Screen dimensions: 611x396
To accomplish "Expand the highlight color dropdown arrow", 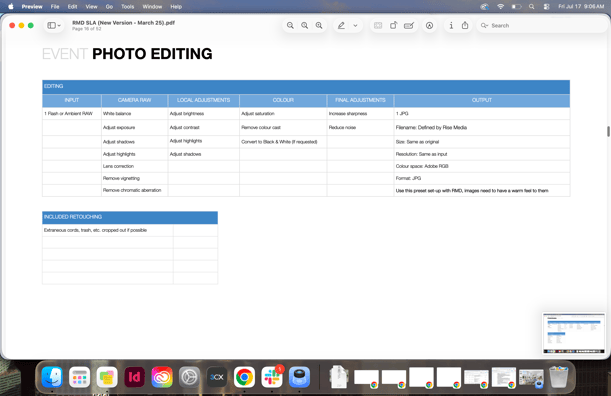I will (355, 25).
